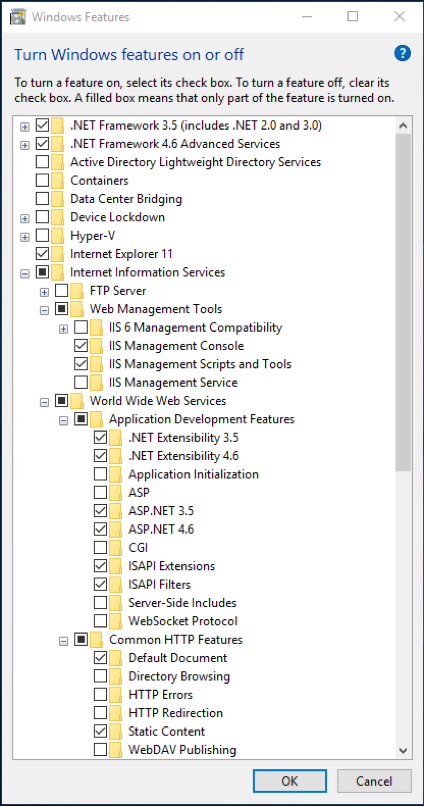Collapse the World Wide Web Services node

pos(44,401)
